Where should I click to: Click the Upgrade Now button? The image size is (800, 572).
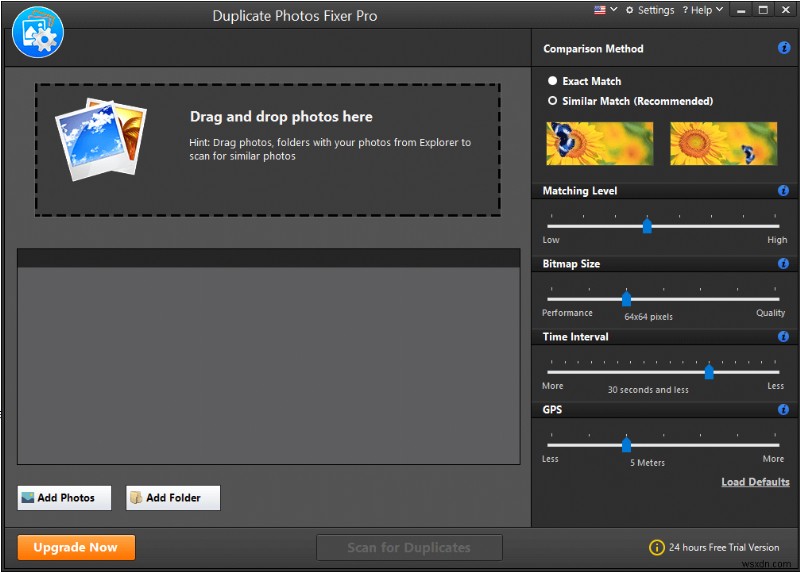(76, 547)
